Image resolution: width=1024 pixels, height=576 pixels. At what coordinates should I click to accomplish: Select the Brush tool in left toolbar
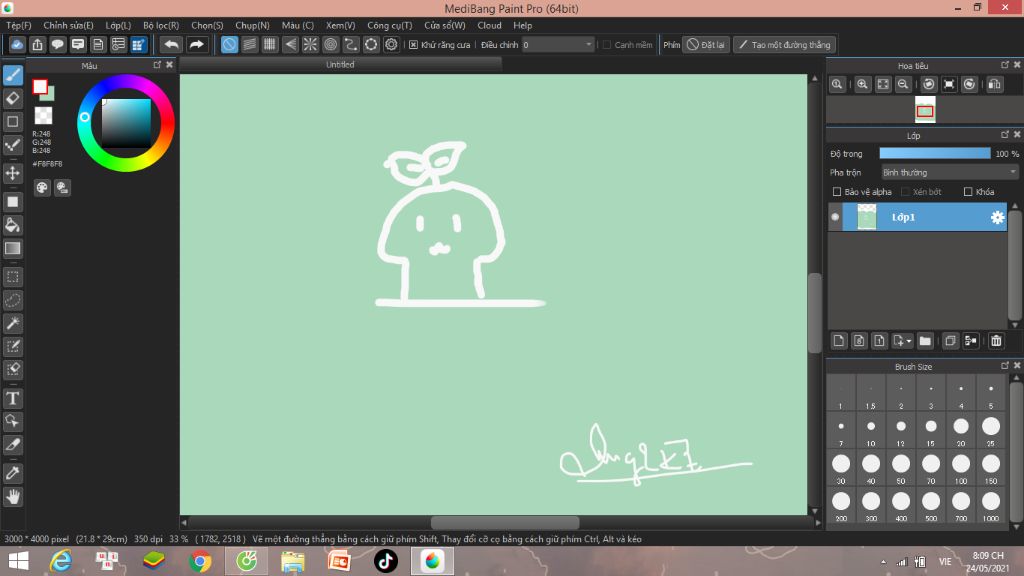12,75
